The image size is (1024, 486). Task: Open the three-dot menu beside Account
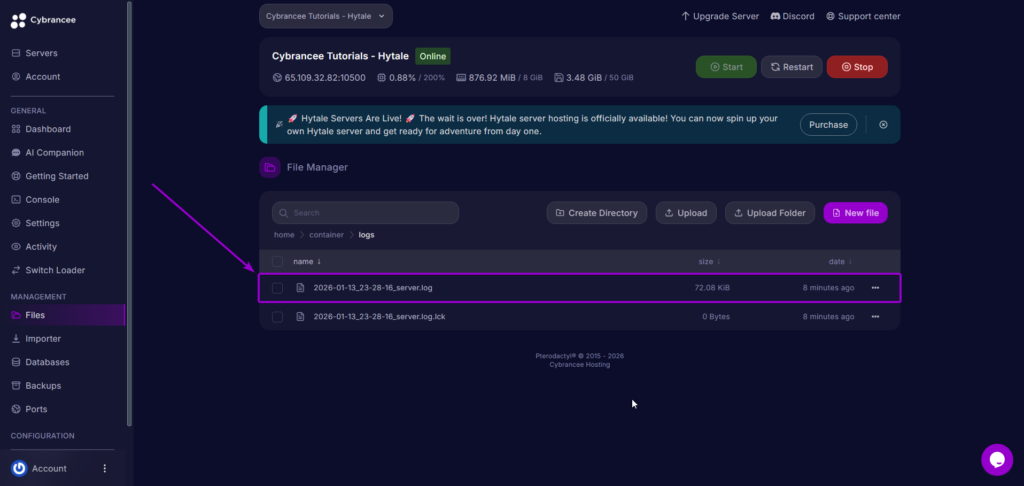pyautogui.click(x=104, y=468)
